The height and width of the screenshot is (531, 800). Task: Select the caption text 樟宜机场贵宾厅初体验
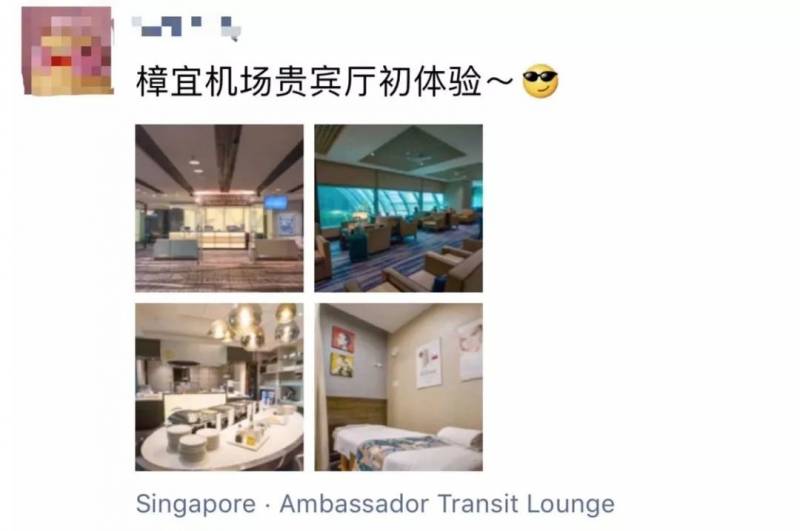309,82
